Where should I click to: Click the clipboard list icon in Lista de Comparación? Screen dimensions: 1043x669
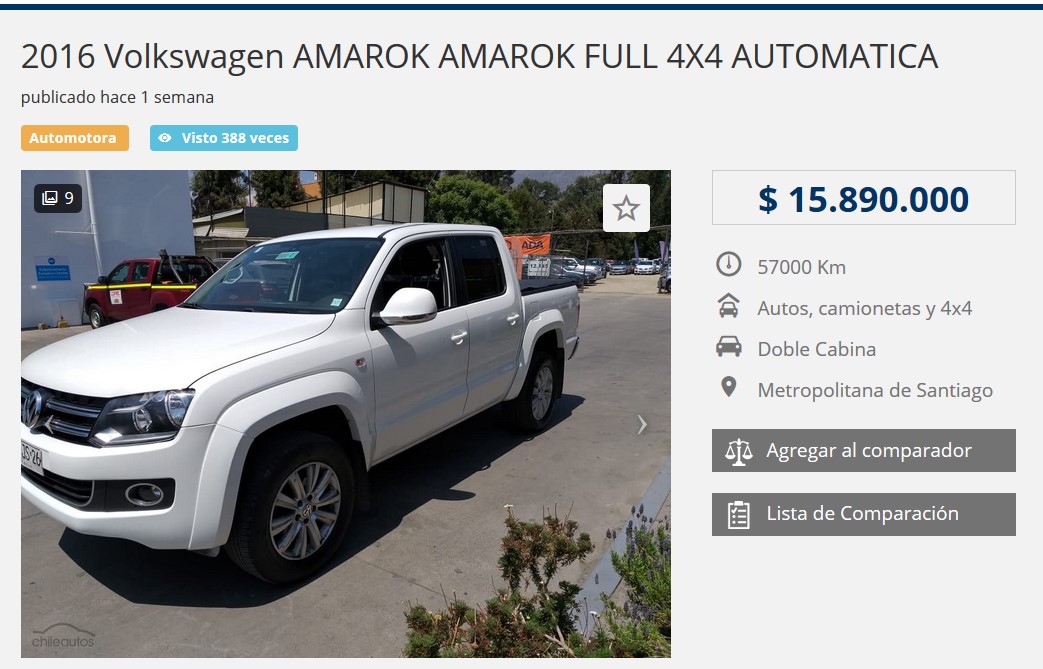[x=738, y=515]
